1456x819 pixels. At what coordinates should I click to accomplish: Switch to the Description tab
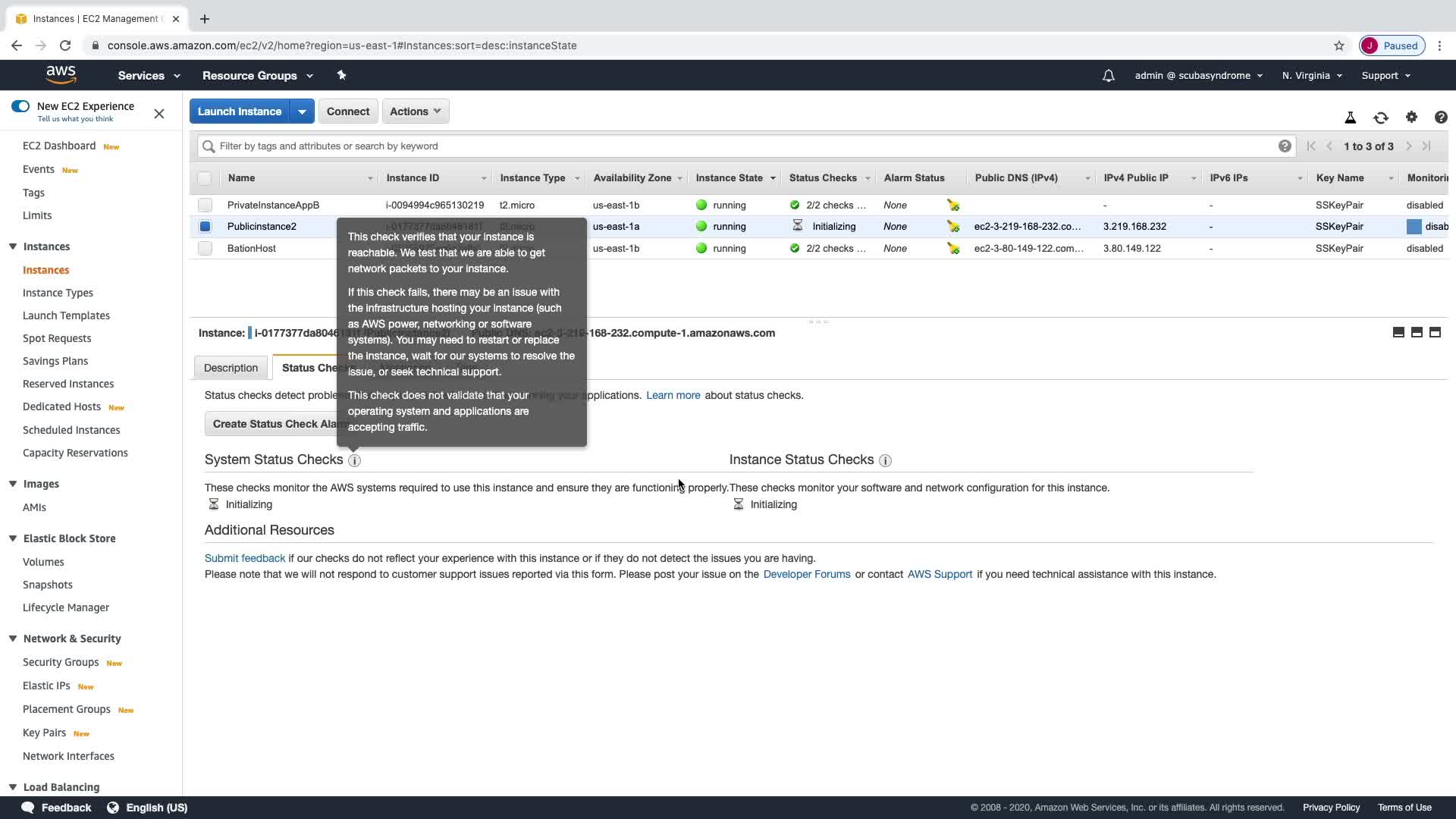tap(231, 368)
